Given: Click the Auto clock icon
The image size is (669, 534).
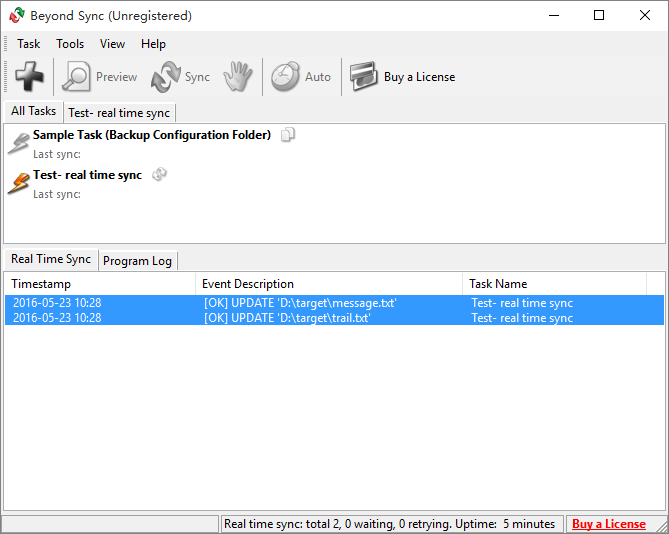Looking at the screenshot, I should point(285,77).
